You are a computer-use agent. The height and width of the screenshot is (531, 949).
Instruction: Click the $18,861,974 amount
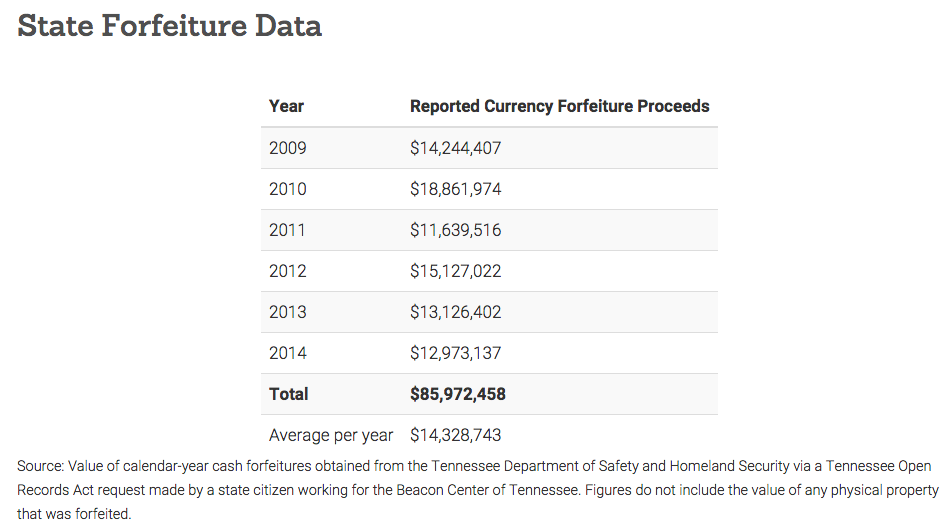point(456,189)
